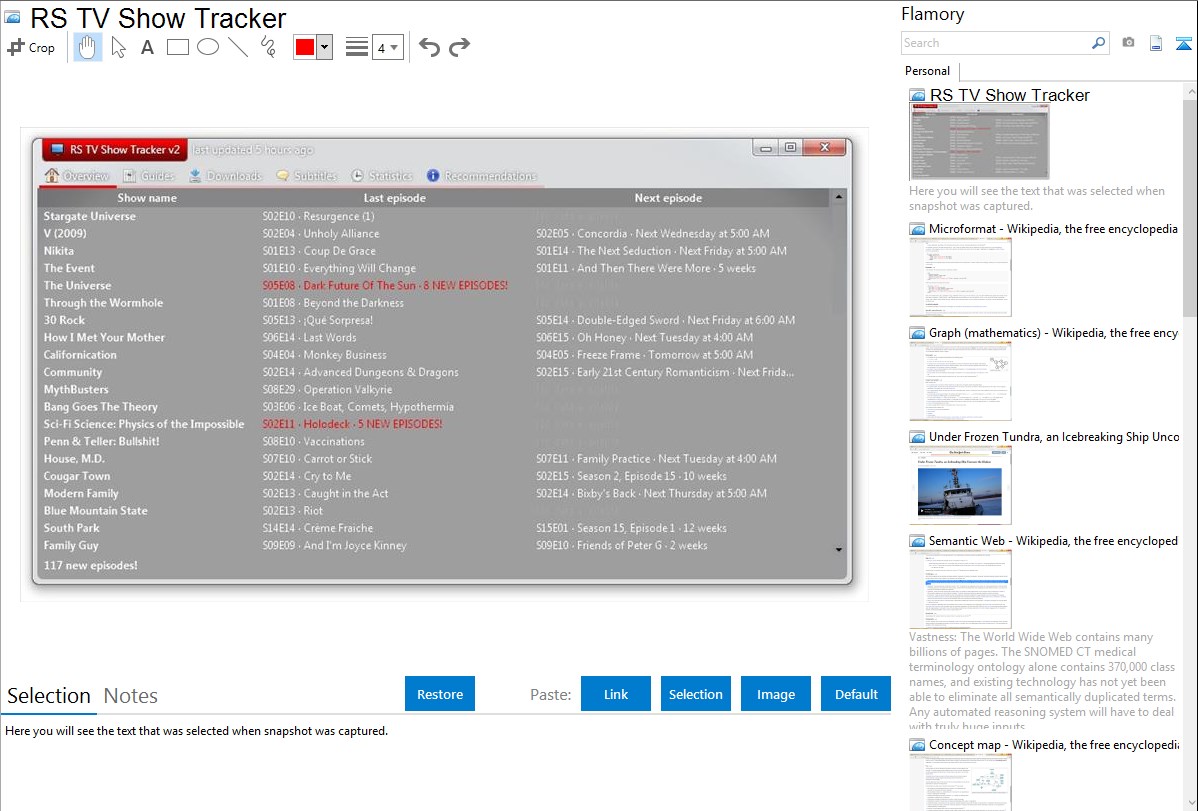Click the Restore button
1198x811 pixels.
[x=439, y=694]
